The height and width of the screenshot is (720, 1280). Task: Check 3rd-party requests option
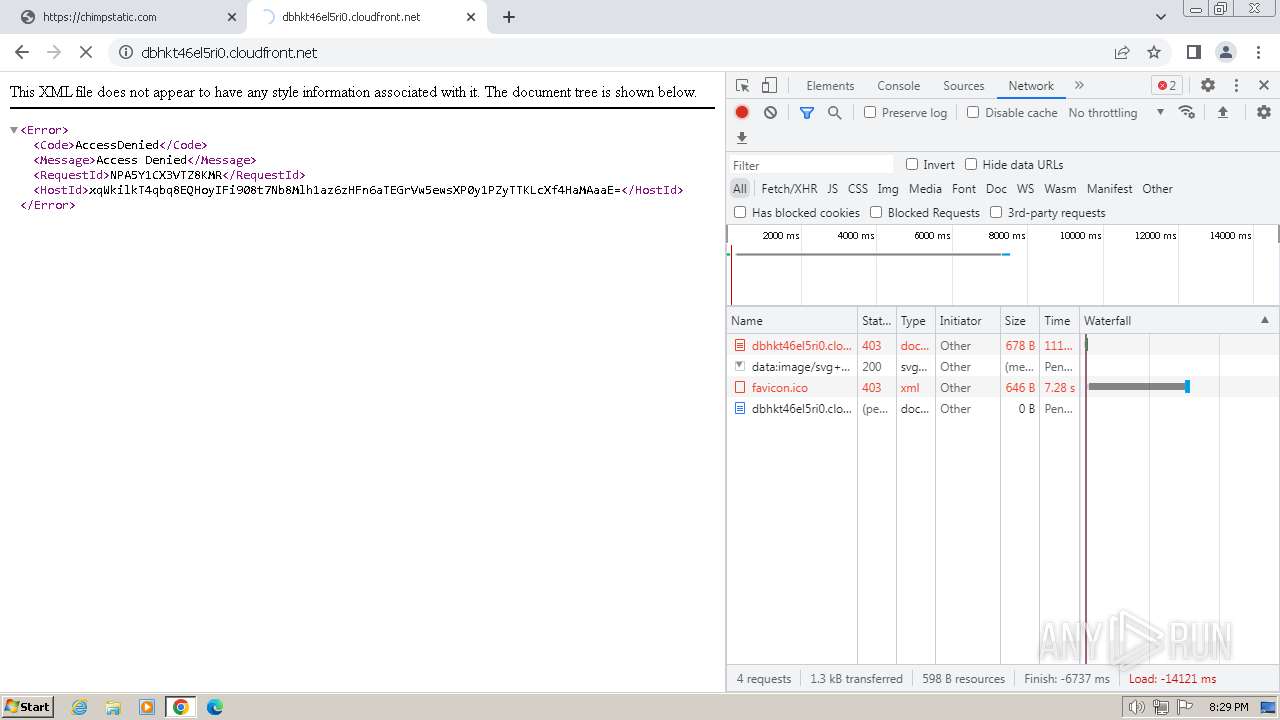click(x=996, y=212)
